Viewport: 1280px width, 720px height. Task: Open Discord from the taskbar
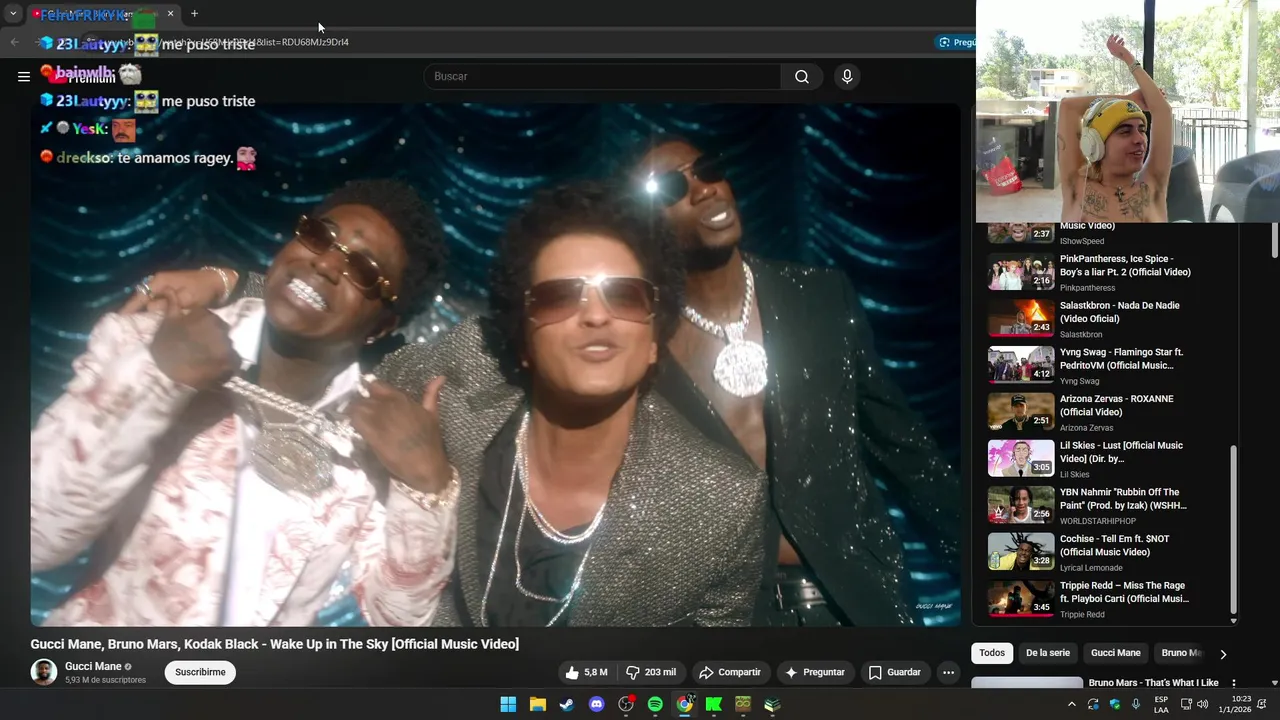click(597, 704)
